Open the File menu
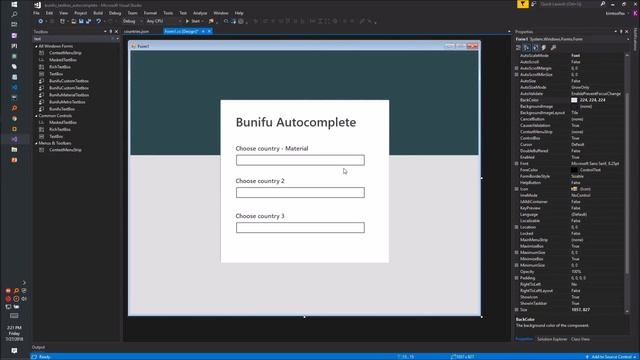 point(36,13)
